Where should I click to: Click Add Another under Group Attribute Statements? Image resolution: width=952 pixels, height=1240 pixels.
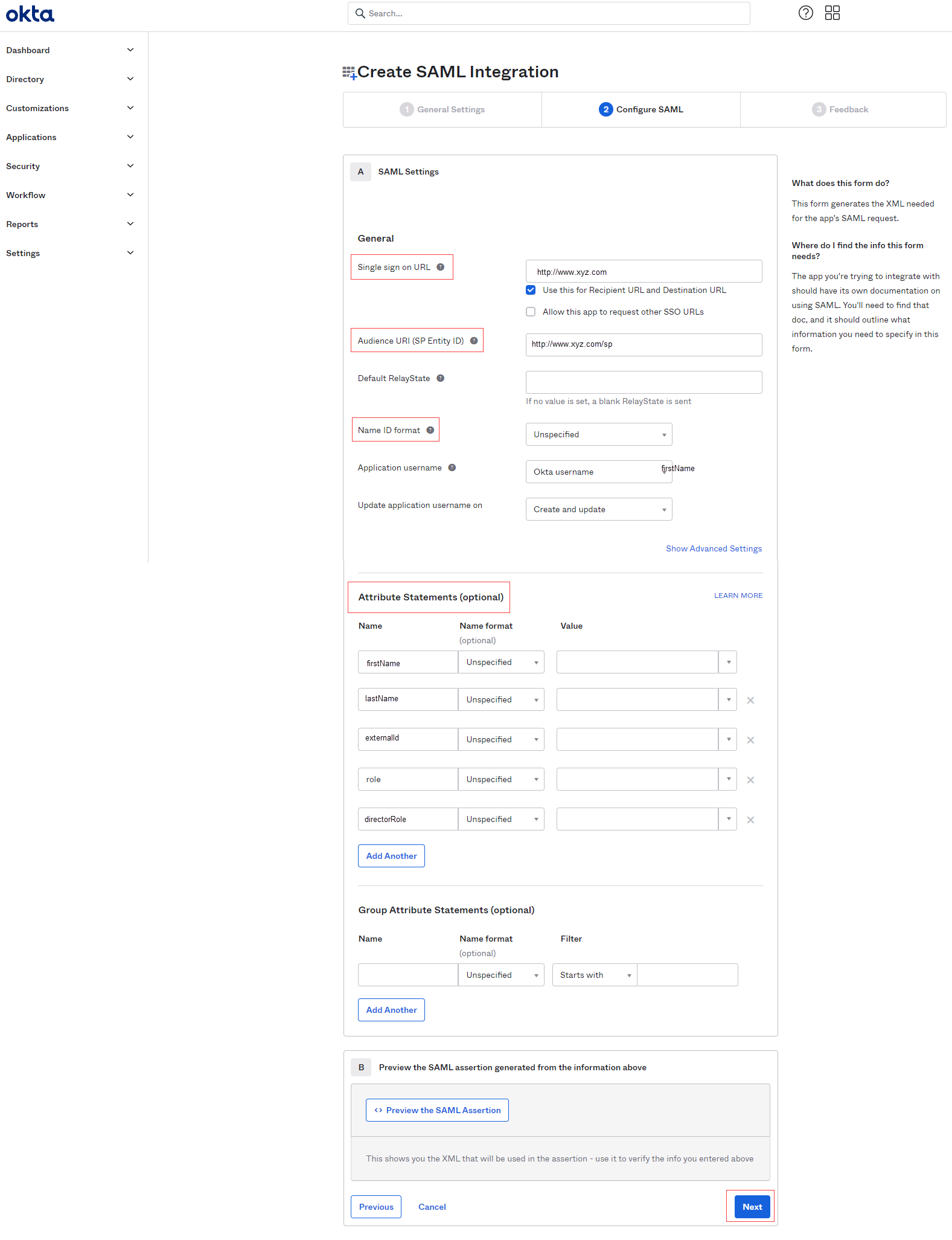click(391, 1010)
